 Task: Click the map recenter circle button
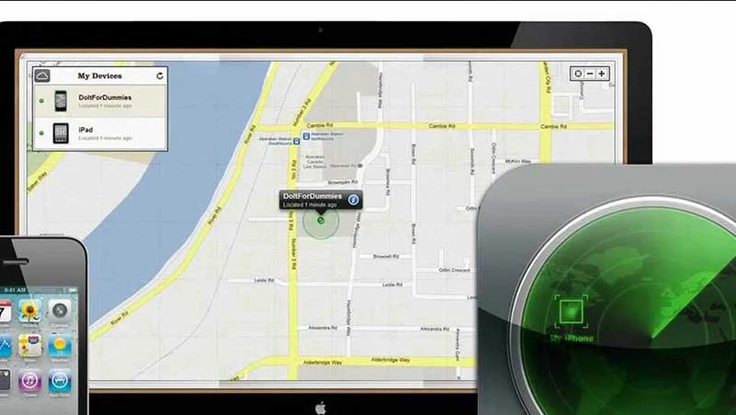(x=576, y=74)
